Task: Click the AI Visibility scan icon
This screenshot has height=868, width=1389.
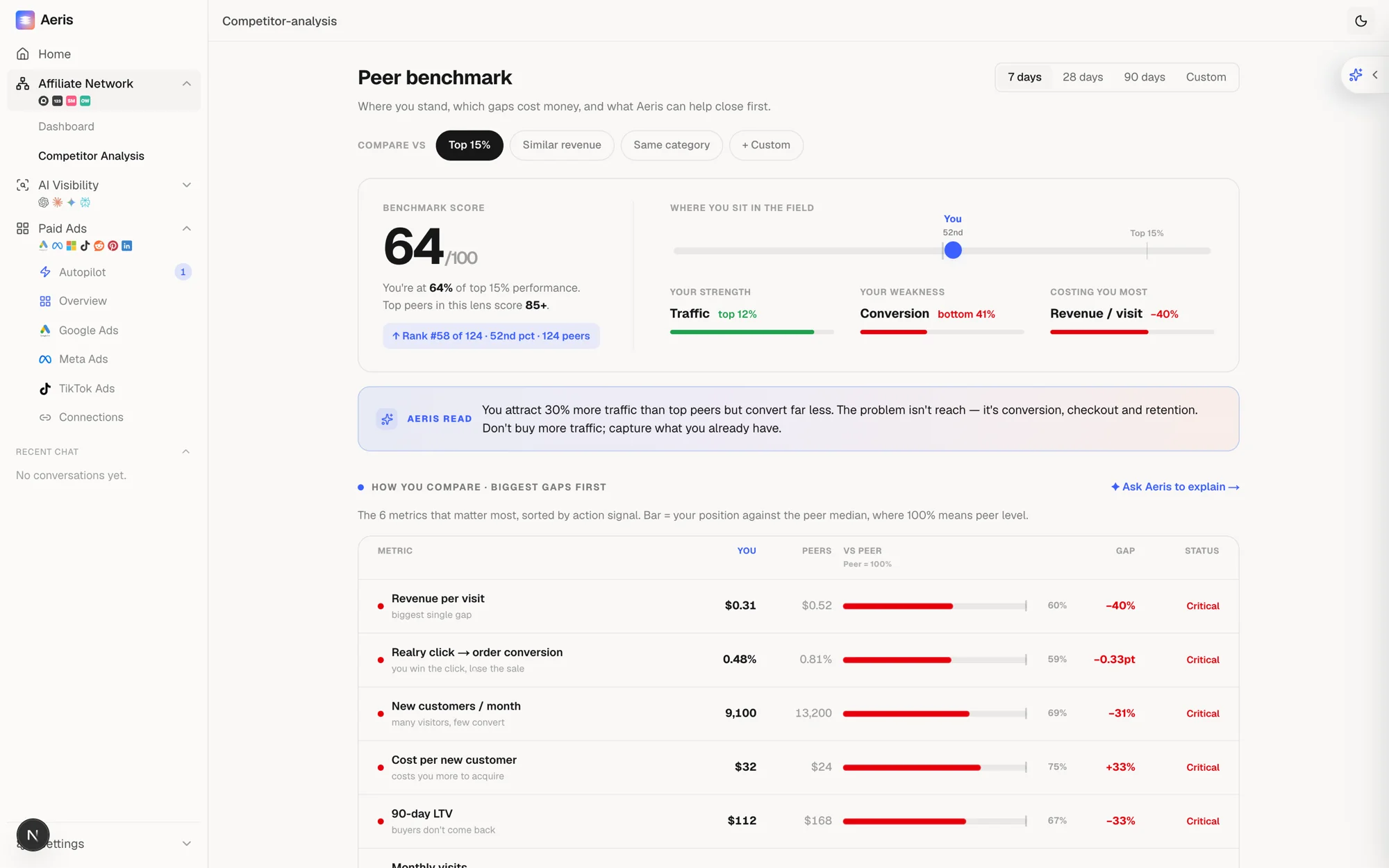Action: point(23,185)
